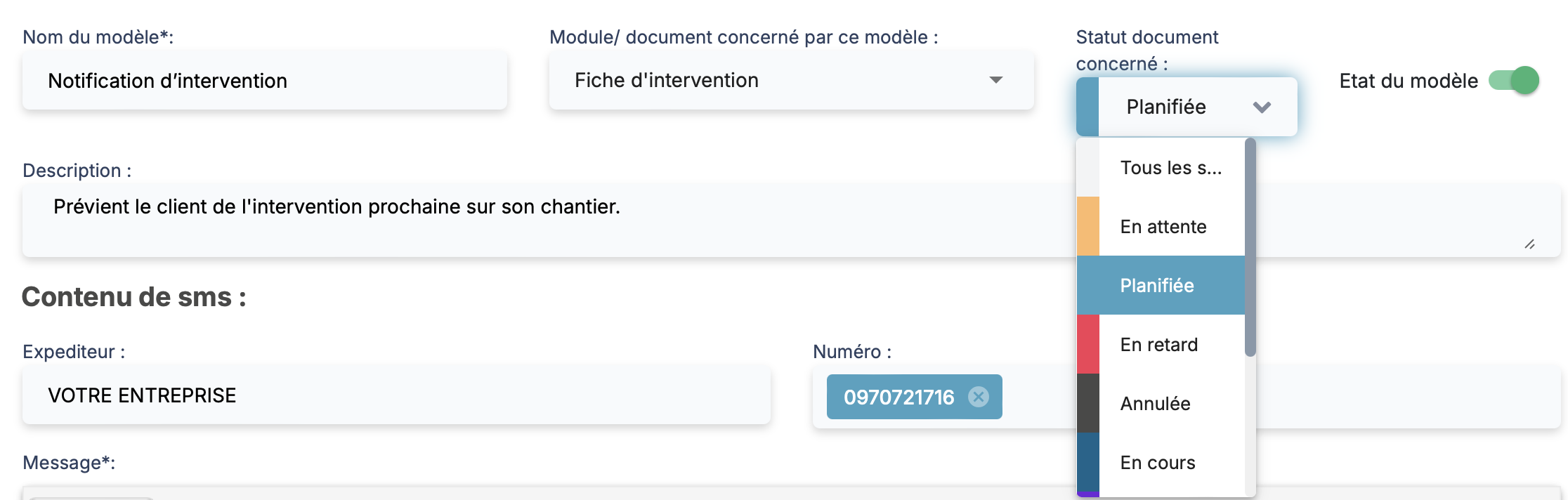Choose the "Annulée" status option

(x=1155, y=404)
